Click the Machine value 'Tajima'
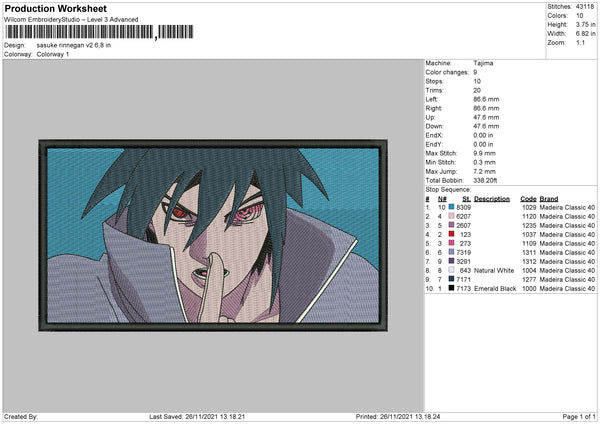Screen dimensions: 600x424 [x=483, y=63]
